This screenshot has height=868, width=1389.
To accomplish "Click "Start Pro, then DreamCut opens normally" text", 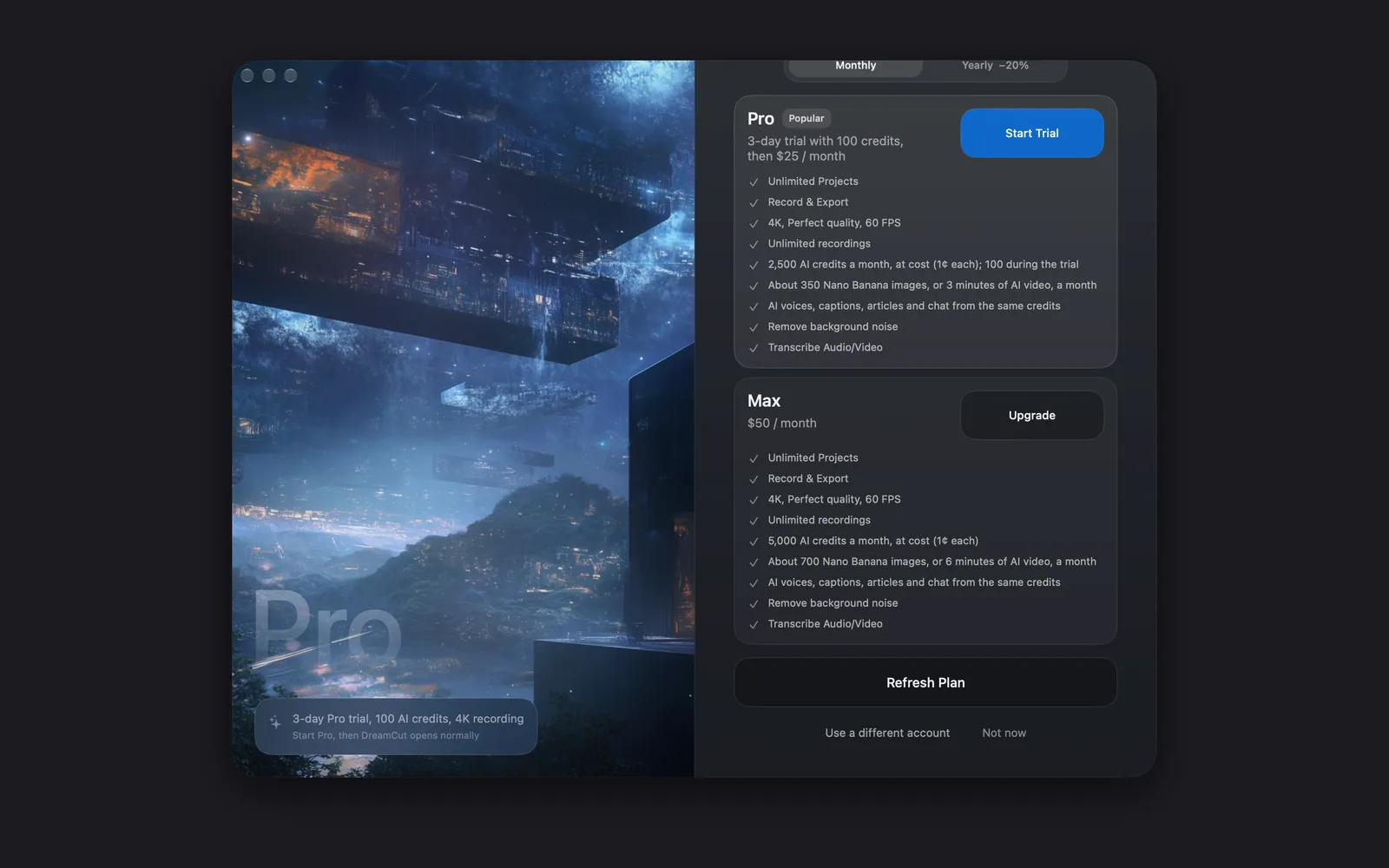I will (385, 735).
